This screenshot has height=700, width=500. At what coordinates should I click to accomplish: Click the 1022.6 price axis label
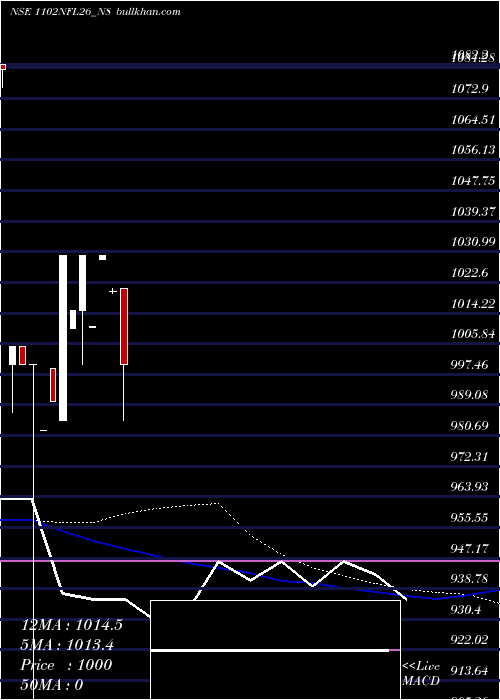[x=470, y=273]
